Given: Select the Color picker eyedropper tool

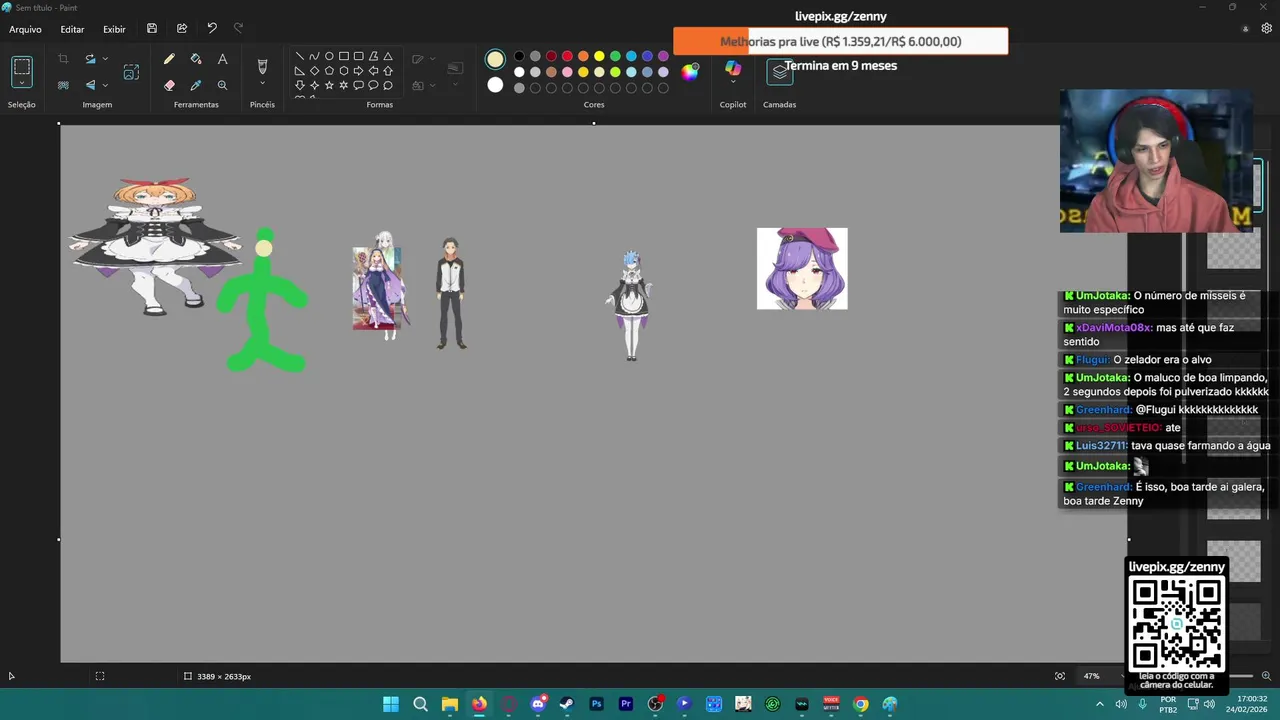Looking at the screenshot, I should (196, 86).
